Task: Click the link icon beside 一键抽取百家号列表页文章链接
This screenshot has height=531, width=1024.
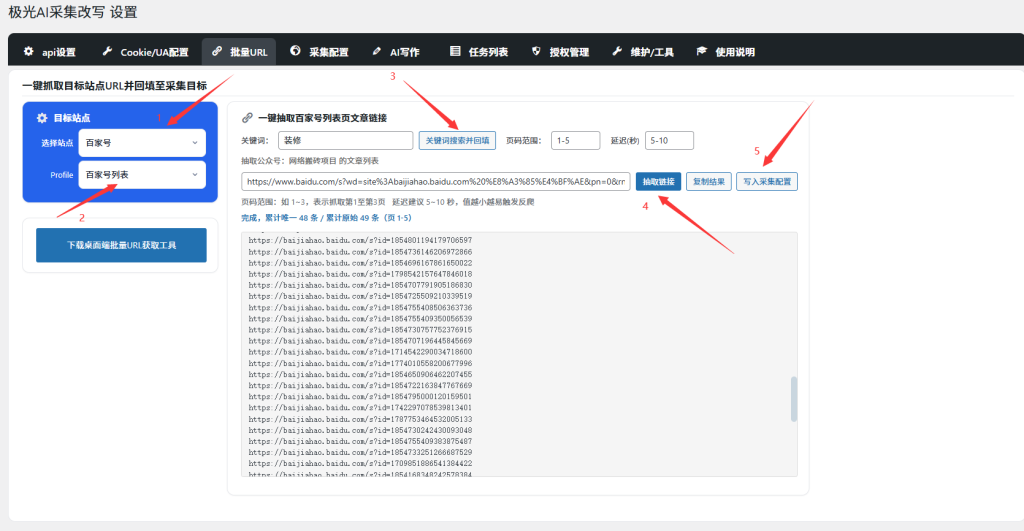Action: pos(247,118)
